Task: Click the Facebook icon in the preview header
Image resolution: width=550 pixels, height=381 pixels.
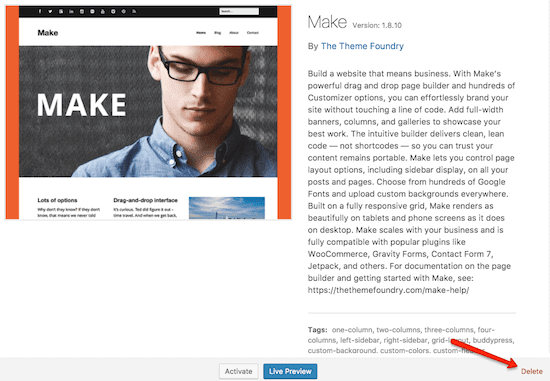Action: pyautogui.click(x=40, y=11)
